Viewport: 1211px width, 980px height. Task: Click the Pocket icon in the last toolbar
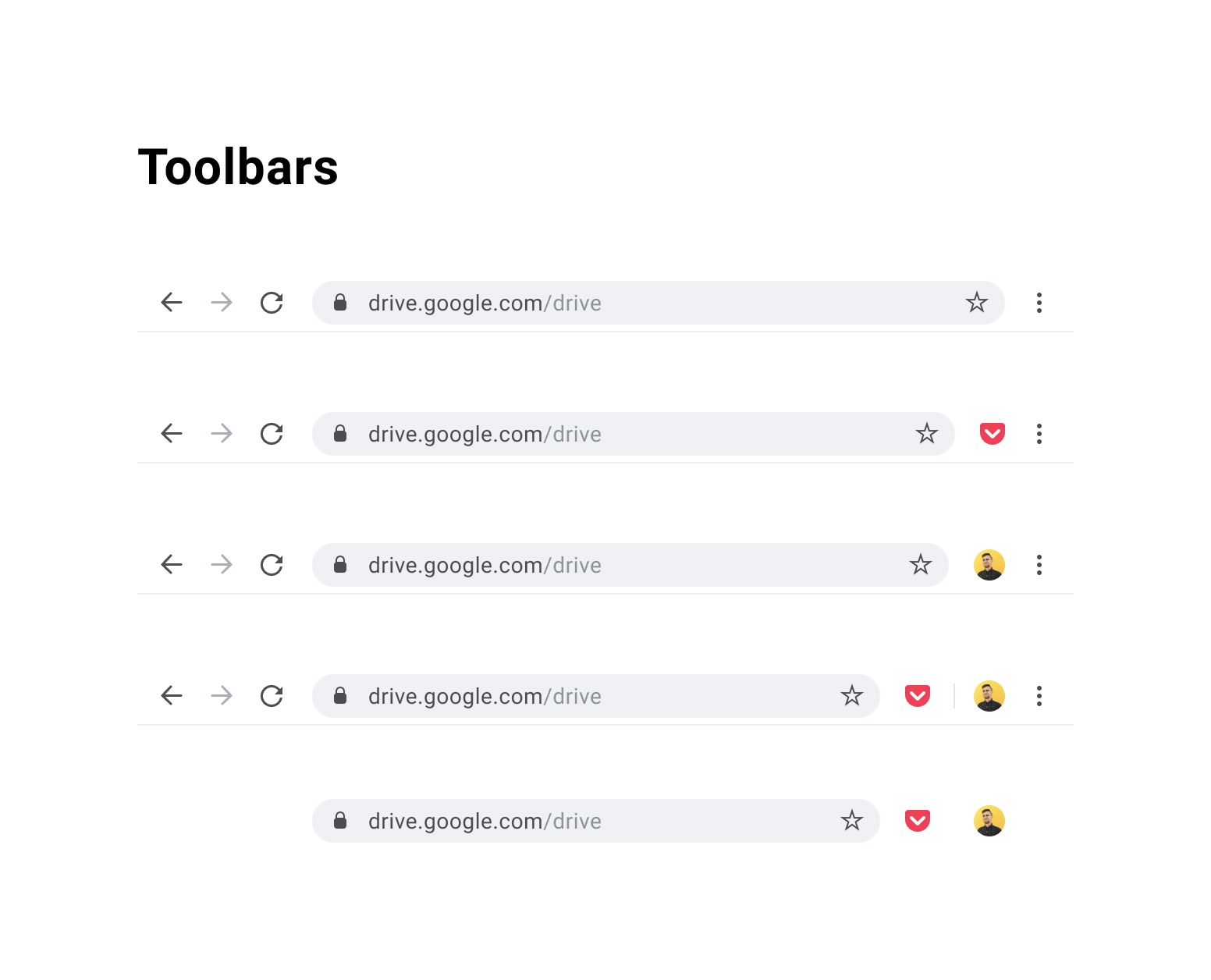918,821
